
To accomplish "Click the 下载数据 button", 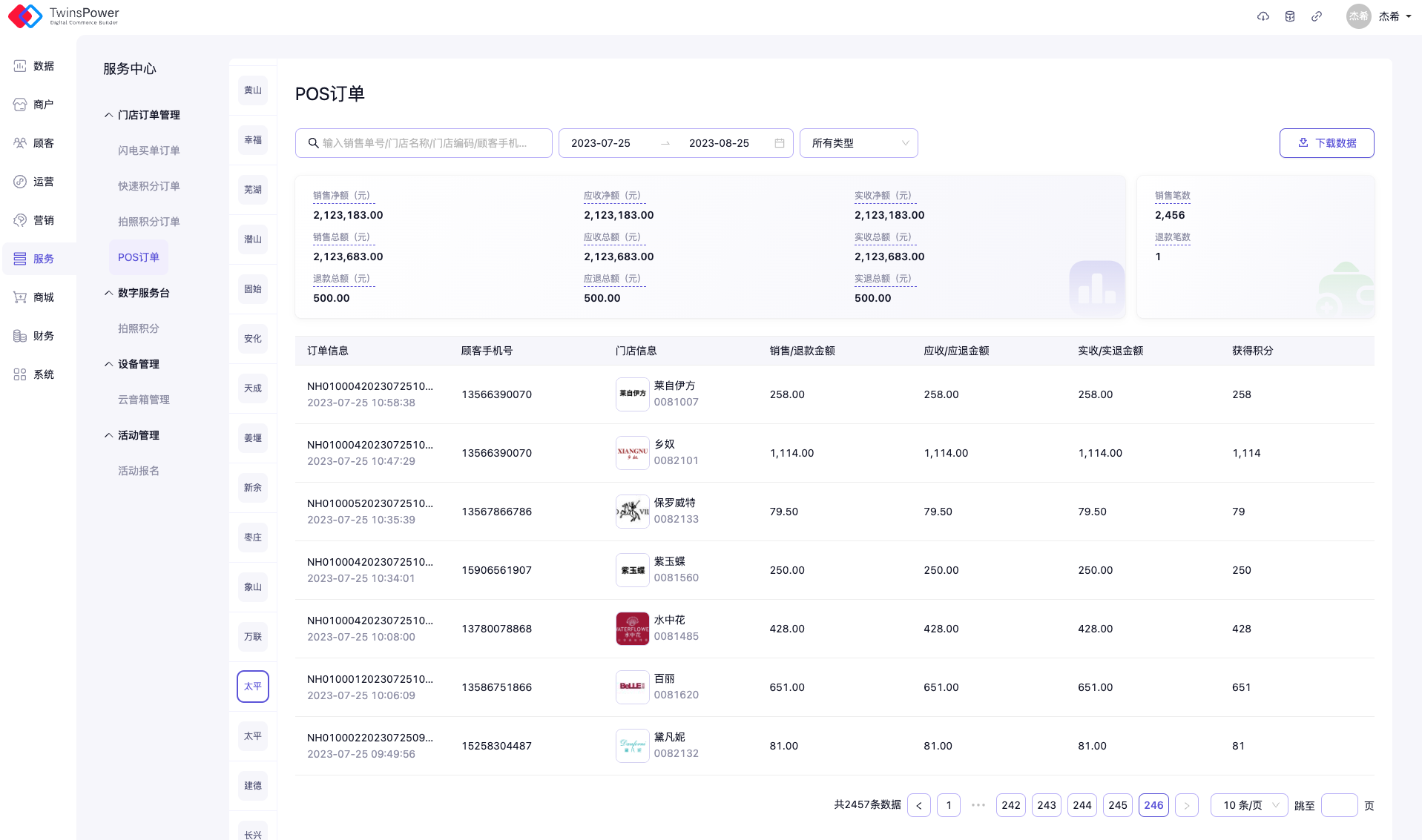I will (x=1326, y=143).
